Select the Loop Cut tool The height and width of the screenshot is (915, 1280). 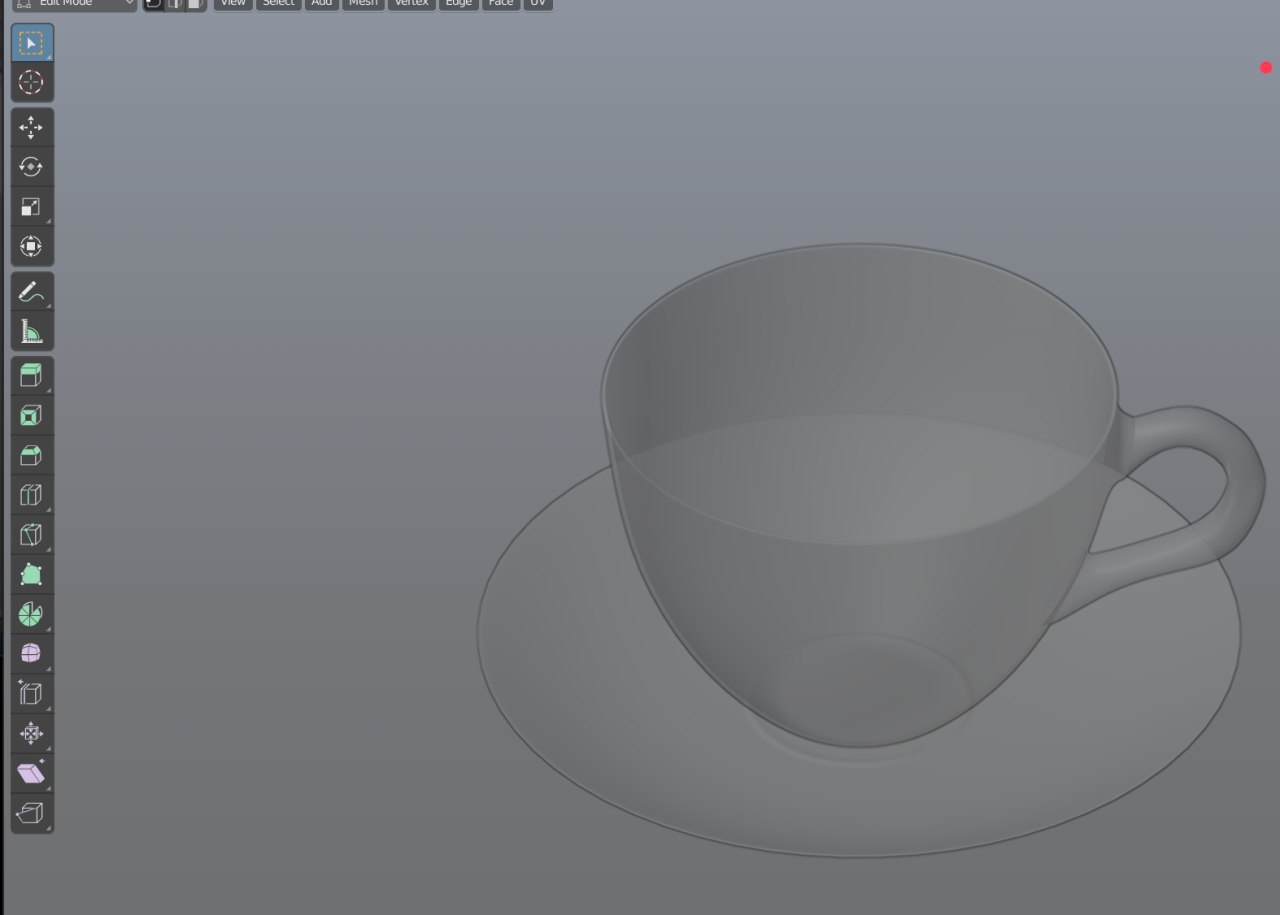click(x=31, y=495)
